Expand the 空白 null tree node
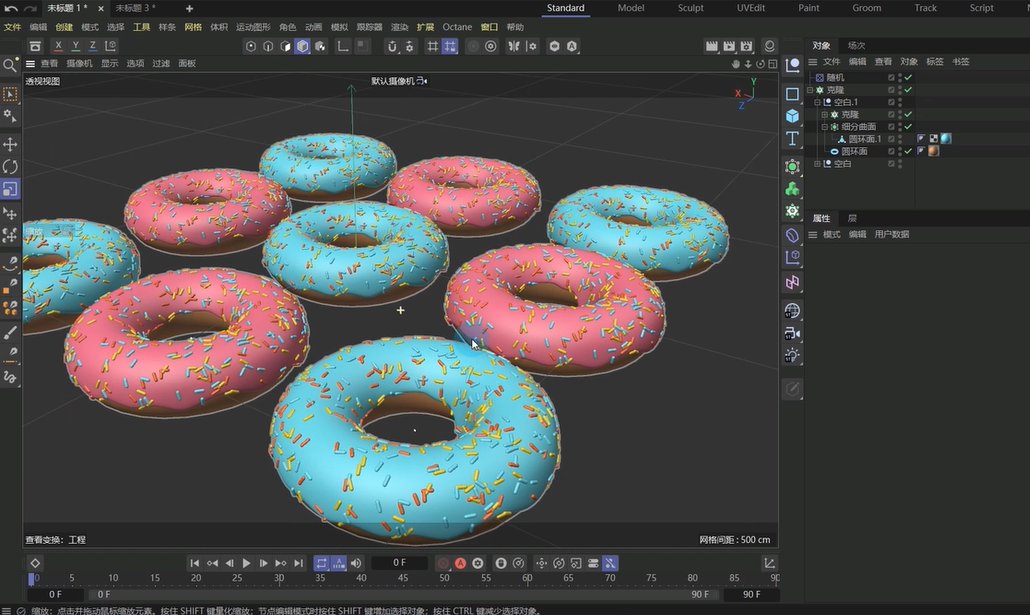The height and width of the screenshot is (615, 1030). [817, 164]
